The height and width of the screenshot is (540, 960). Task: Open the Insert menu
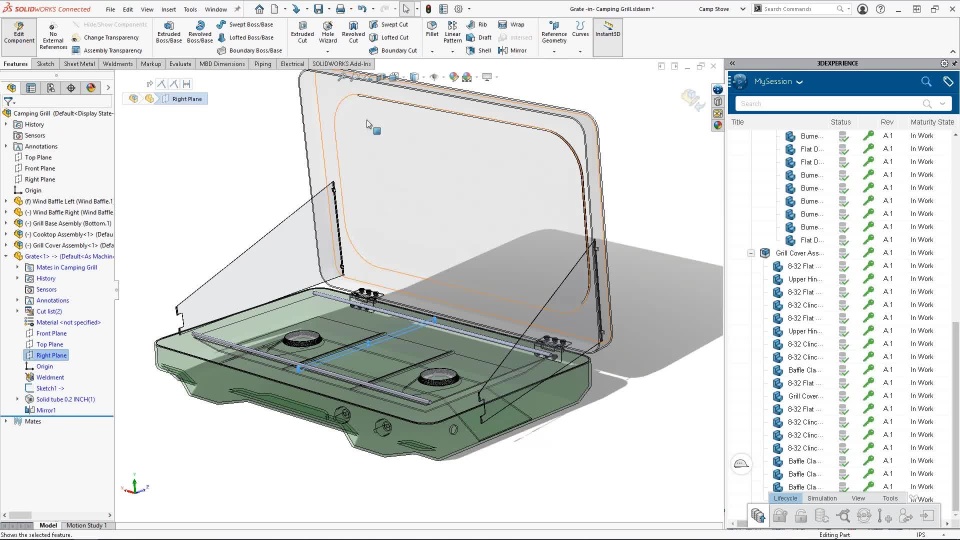[168, 9]
